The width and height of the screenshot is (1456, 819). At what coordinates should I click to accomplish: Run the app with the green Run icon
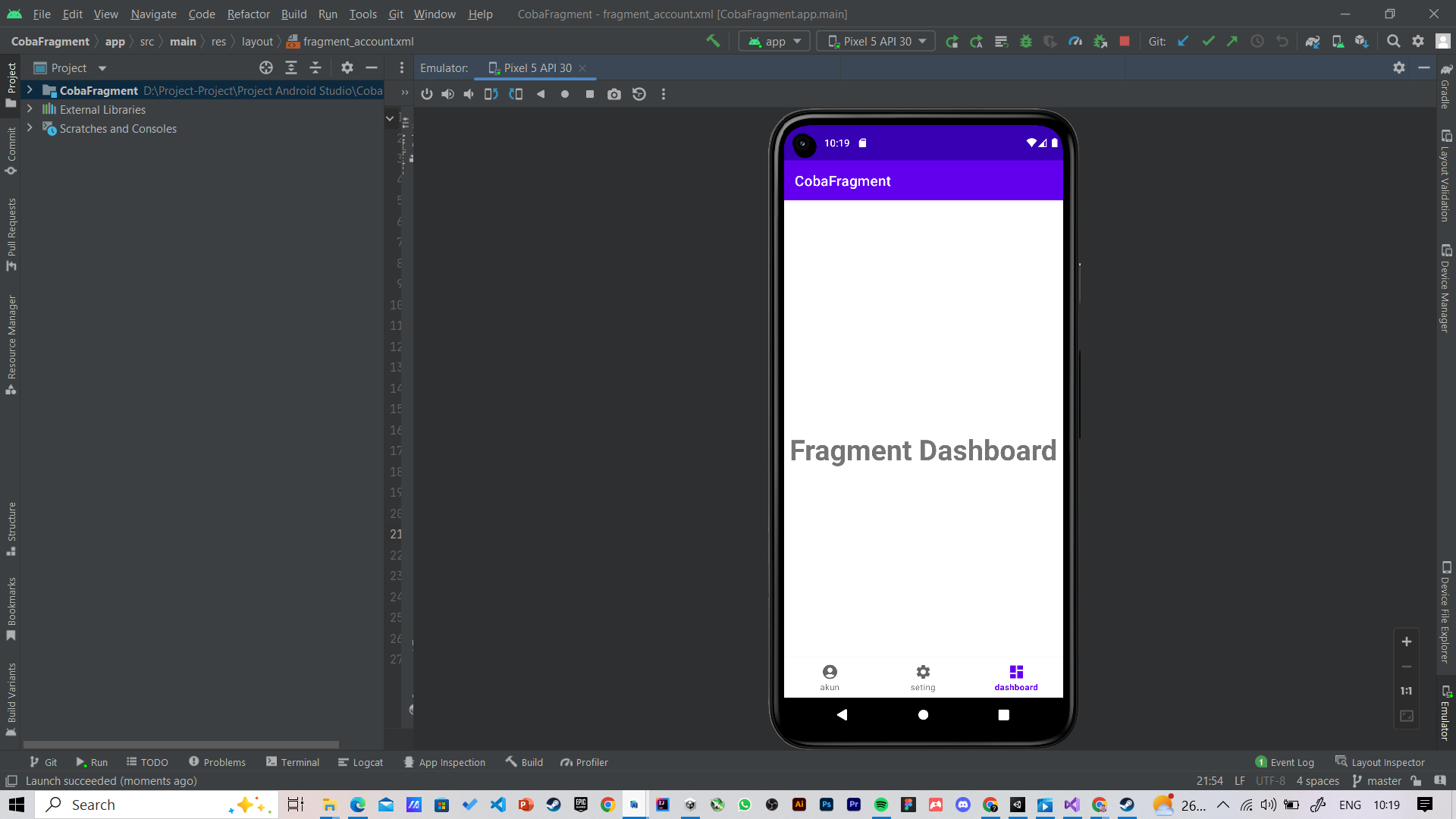coord(952,41)
